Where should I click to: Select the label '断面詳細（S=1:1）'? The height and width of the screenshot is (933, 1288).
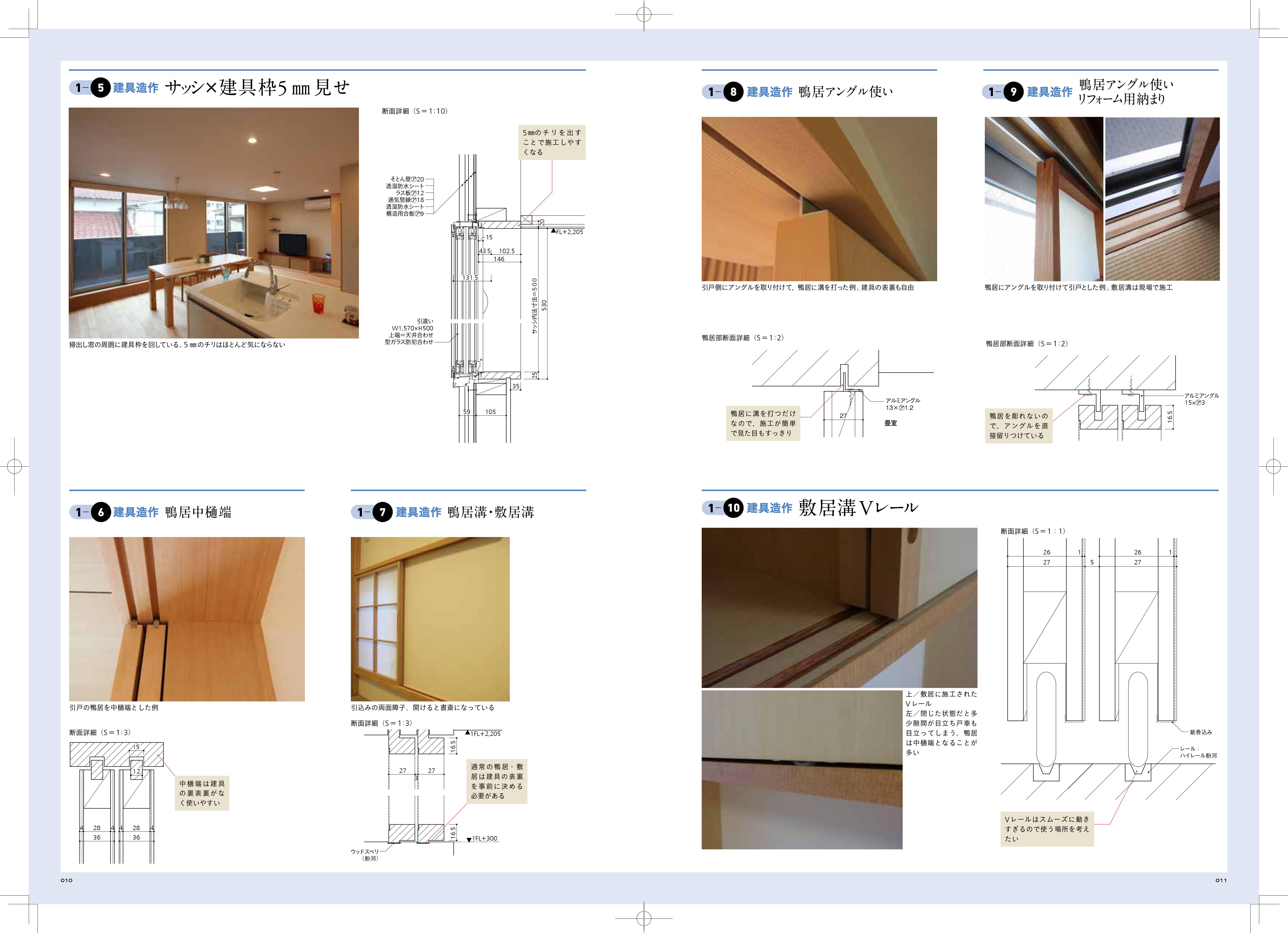[x=1033, y=531]
